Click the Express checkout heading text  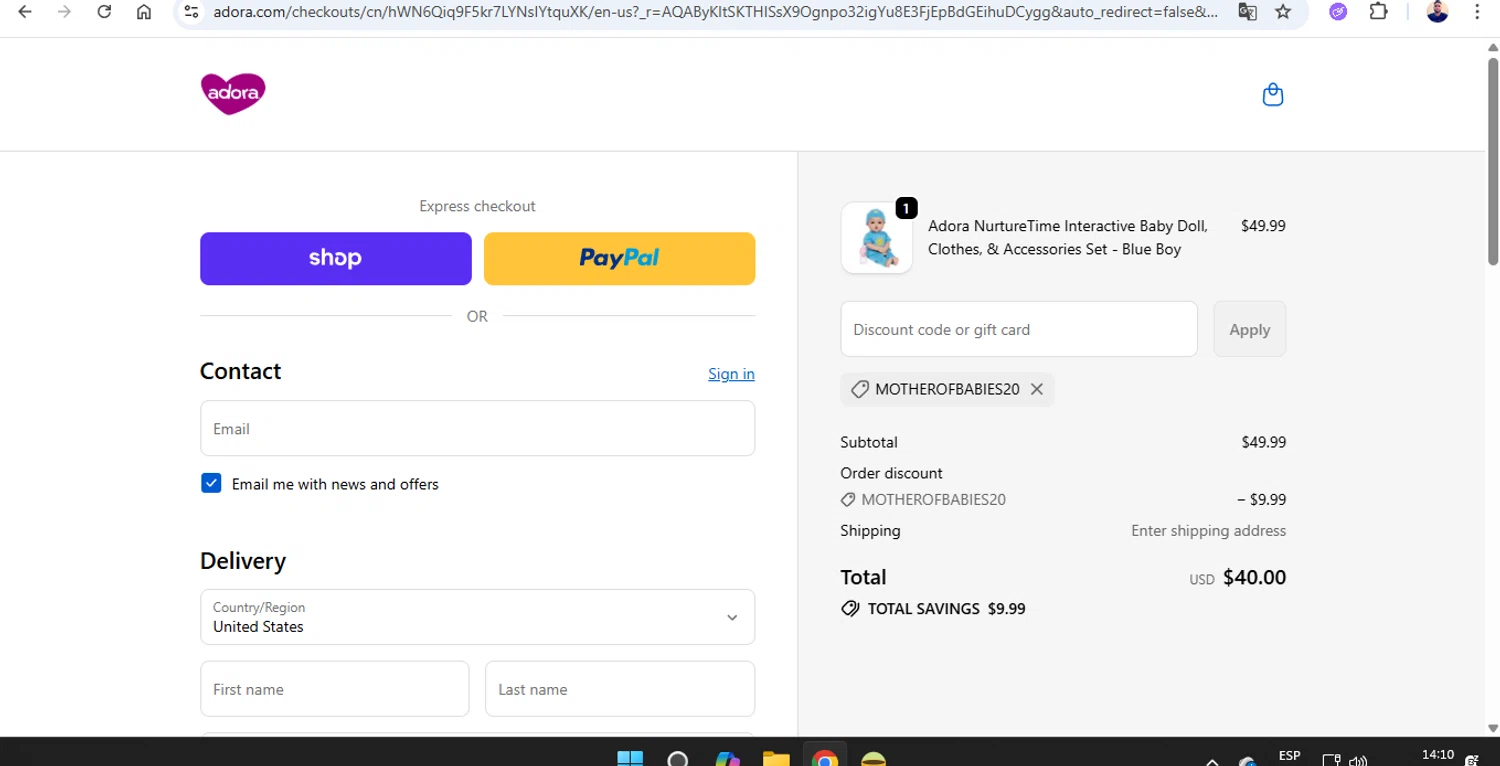coord(477,206)
